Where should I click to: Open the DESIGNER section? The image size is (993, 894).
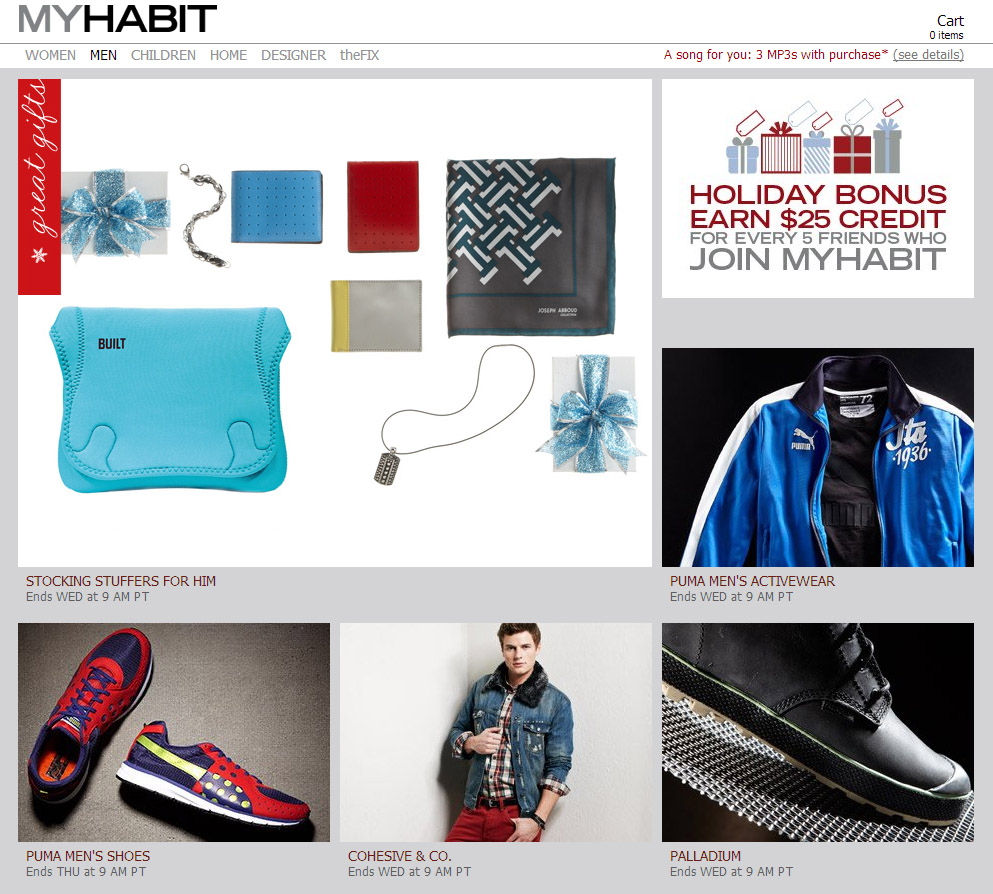click(293, 55)
